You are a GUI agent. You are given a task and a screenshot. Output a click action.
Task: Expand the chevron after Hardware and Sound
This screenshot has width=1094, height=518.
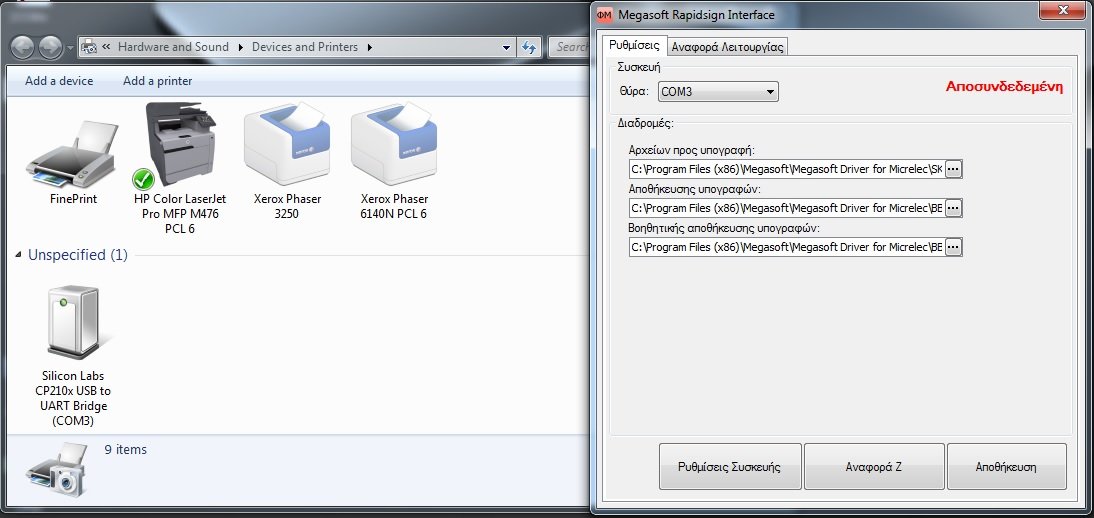coord(241,47)
